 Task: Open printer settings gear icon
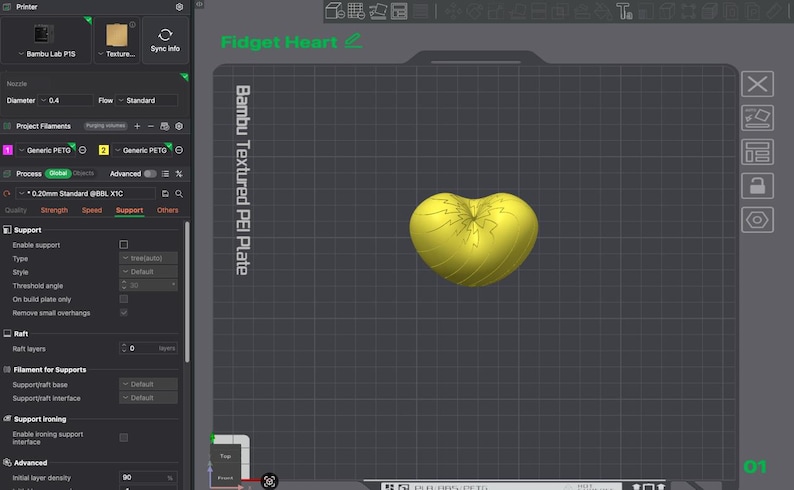179,7
